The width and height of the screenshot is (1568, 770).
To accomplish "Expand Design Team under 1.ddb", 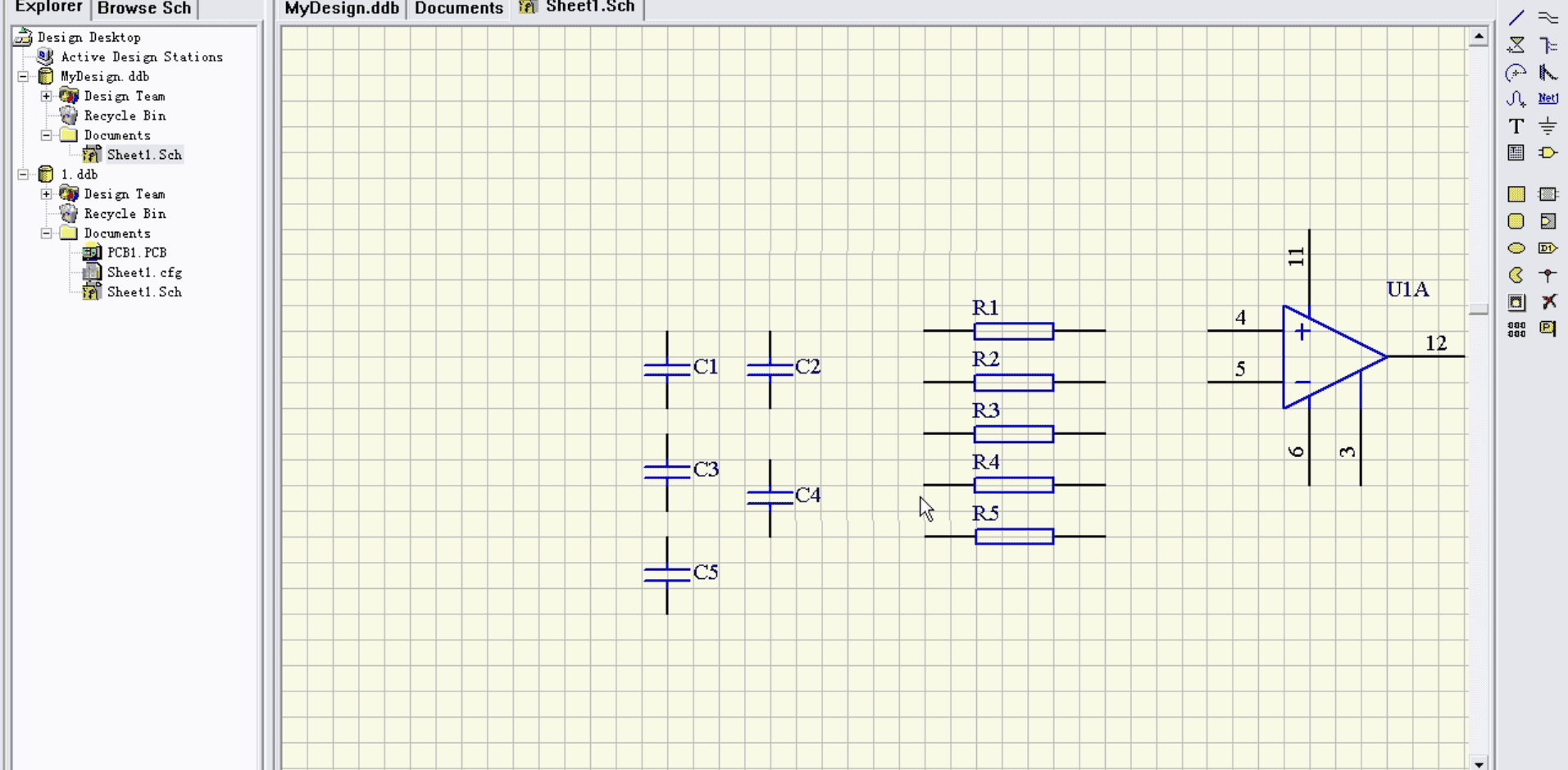I will click(x=47, y=194).
